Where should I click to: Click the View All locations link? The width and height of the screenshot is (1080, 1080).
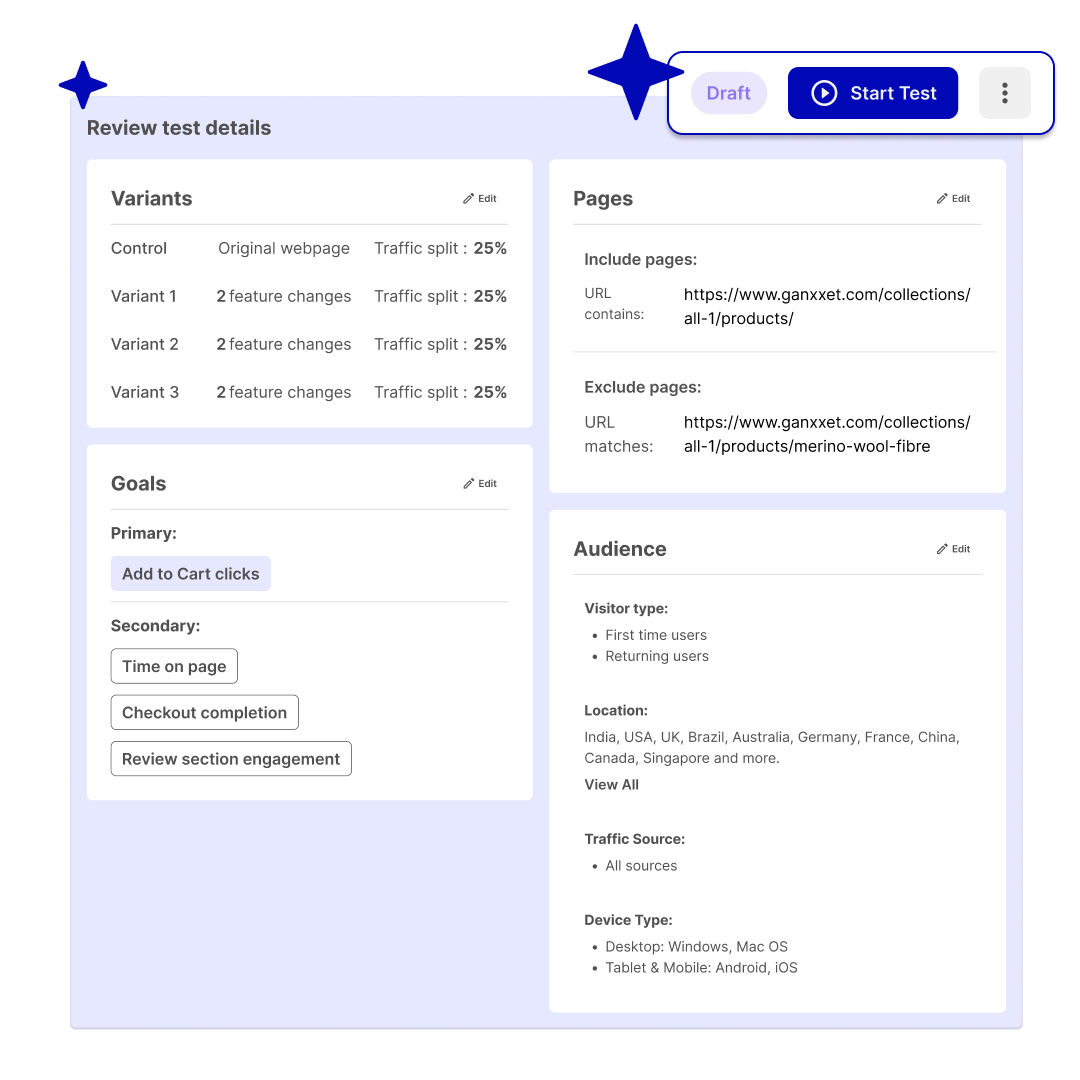coord(611,784)
